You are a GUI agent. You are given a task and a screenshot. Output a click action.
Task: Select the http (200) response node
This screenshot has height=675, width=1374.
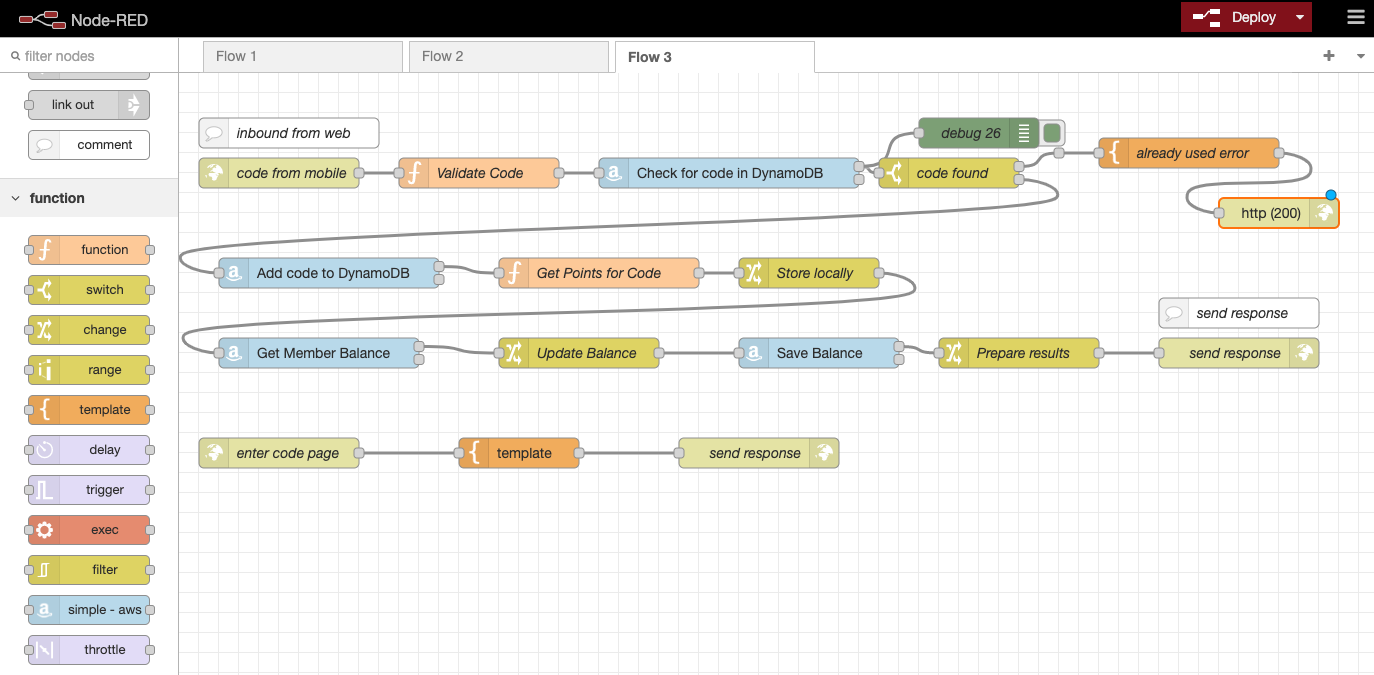[1279, 213]
